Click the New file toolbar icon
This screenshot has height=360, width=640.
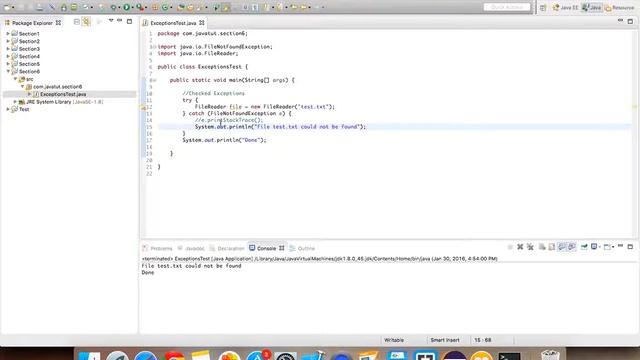[7, 7]
